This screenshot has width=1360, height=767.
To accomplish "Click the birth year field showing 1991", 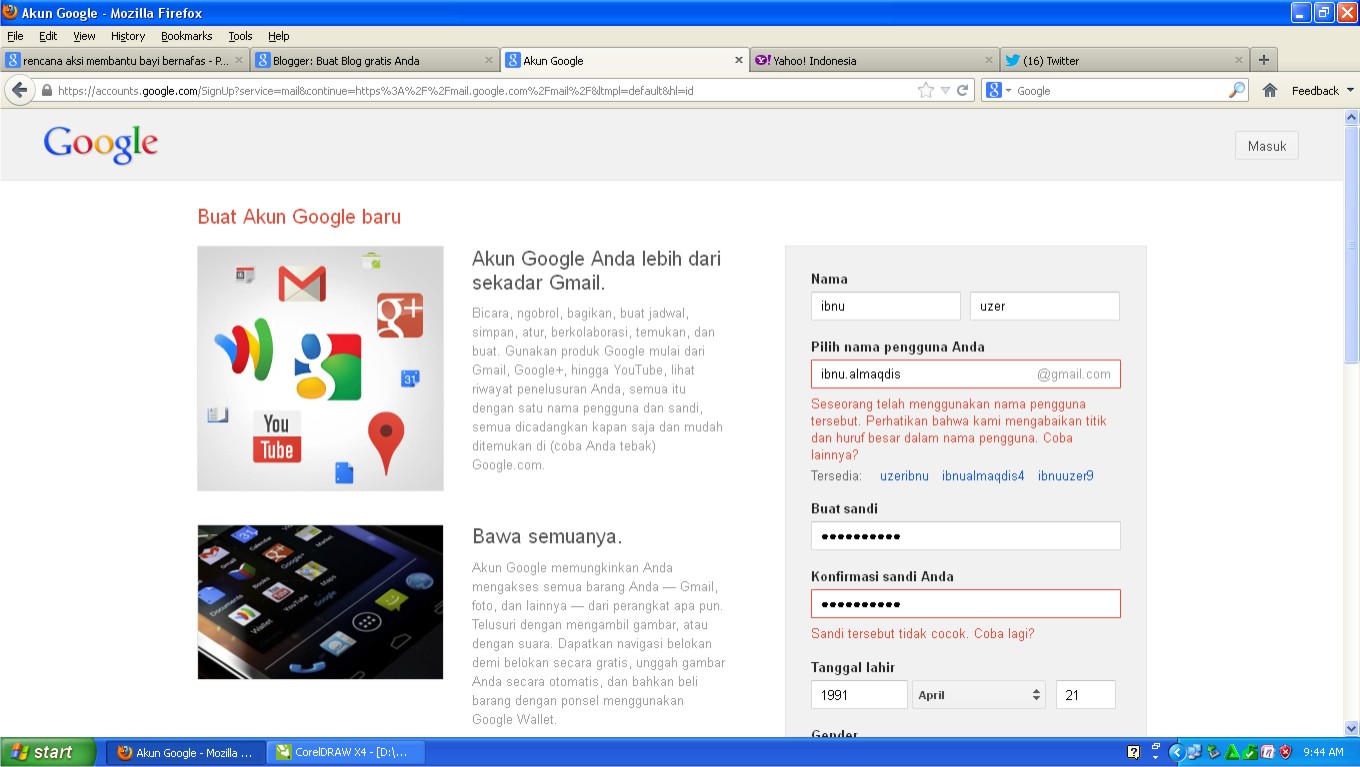I will click(859, 695).
